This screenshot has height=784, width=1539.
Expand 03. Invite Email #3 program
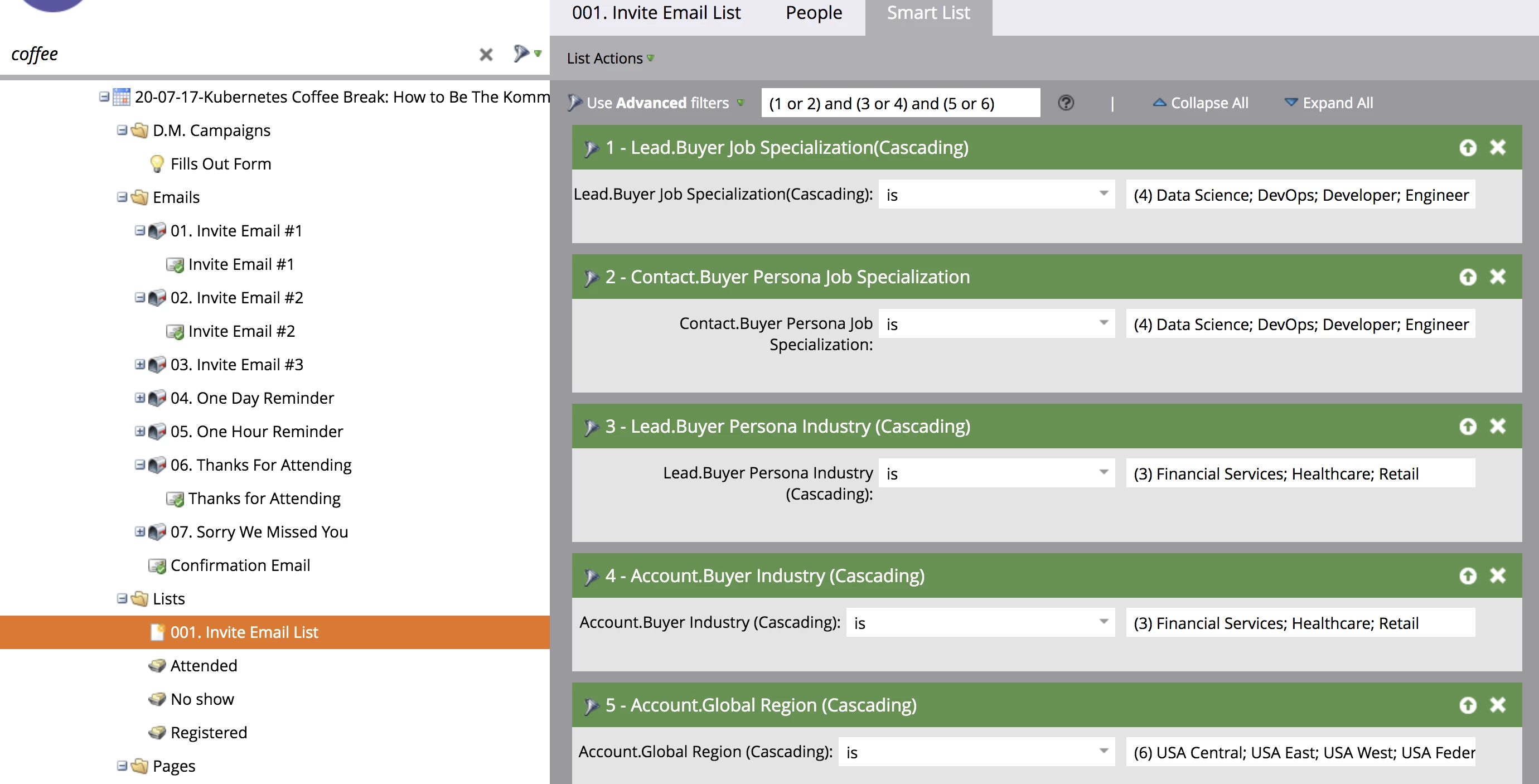click(x=140, y=364)
